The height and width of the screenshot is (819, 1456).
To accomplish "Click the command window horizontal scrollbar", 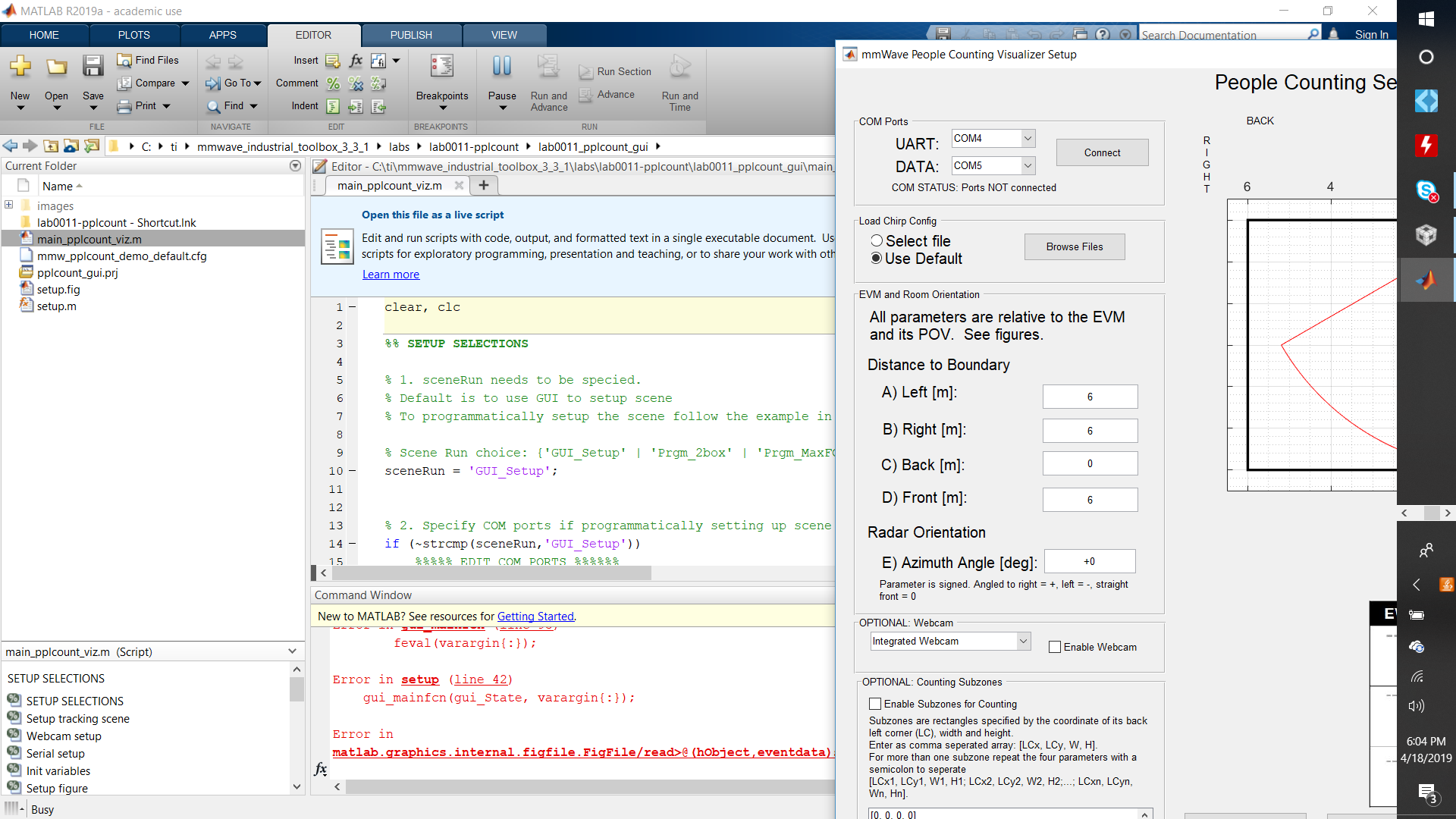I will [x=590, y=787].
